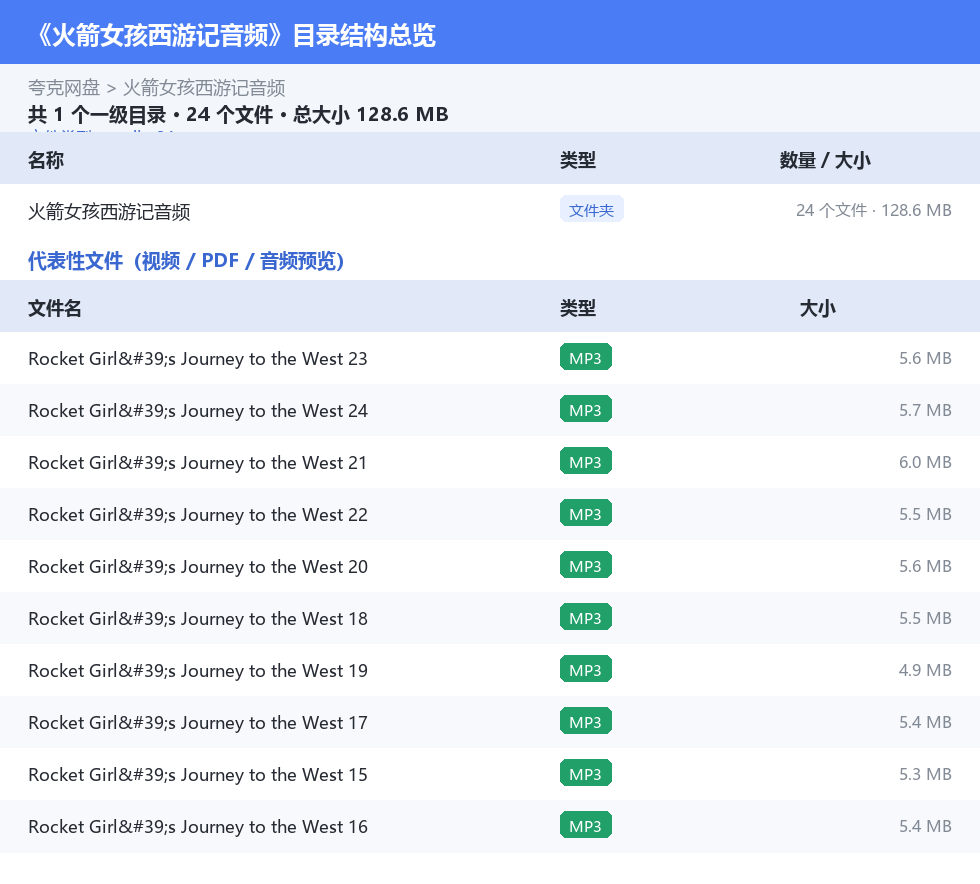Select the MP3 badge in West 17 row
980x884 pixels.
pos(586,721)
